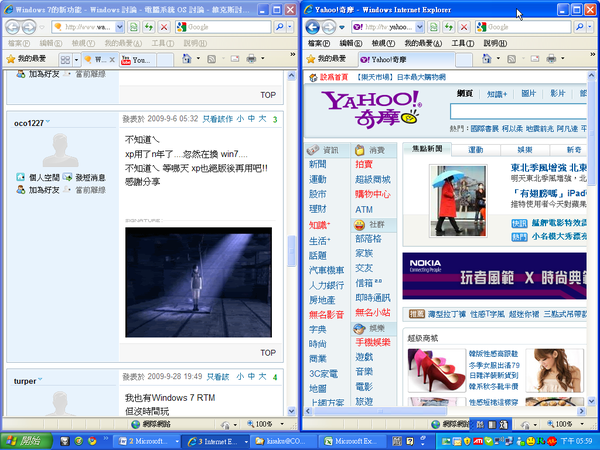Screen dimensions: 600x450
Task: Open the recent pages dropdown in the Yahoo window
Action: (342, 27)
